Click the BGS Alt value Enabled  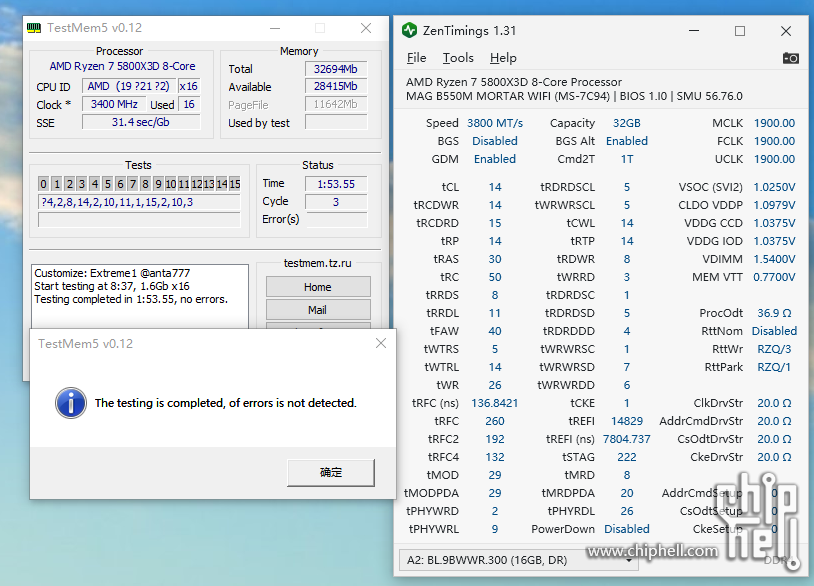click(x=627, y=141)
